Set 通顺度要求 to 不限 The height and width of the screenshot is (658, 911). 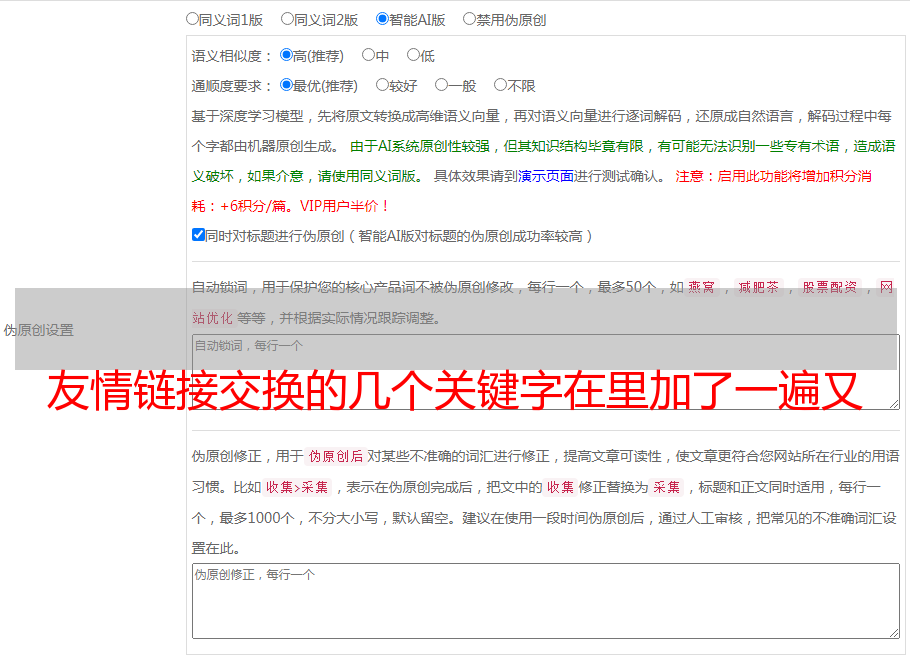(x=500, y=85)
